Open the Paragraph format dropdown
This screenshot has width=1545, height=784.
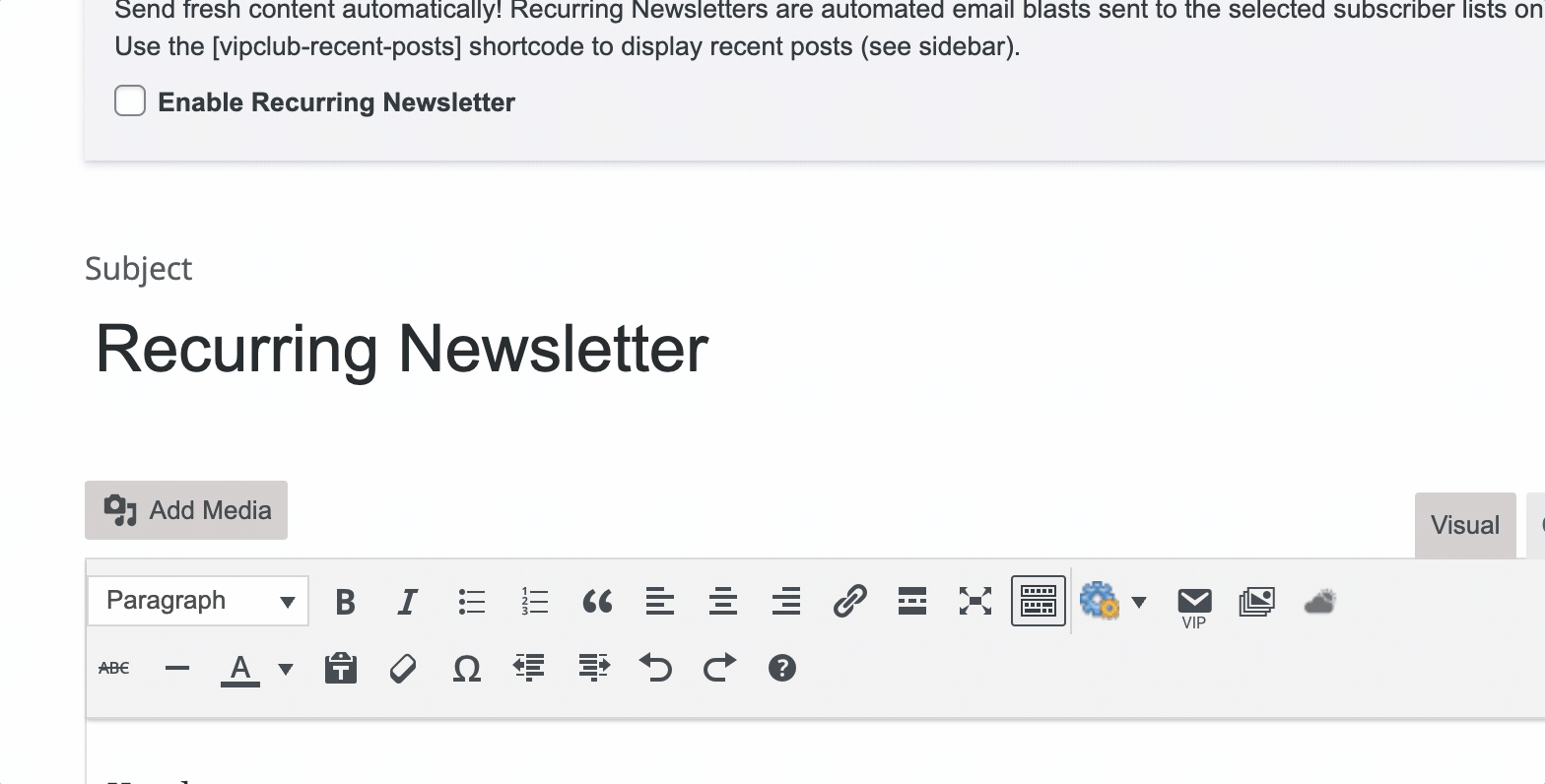(198, 601)
